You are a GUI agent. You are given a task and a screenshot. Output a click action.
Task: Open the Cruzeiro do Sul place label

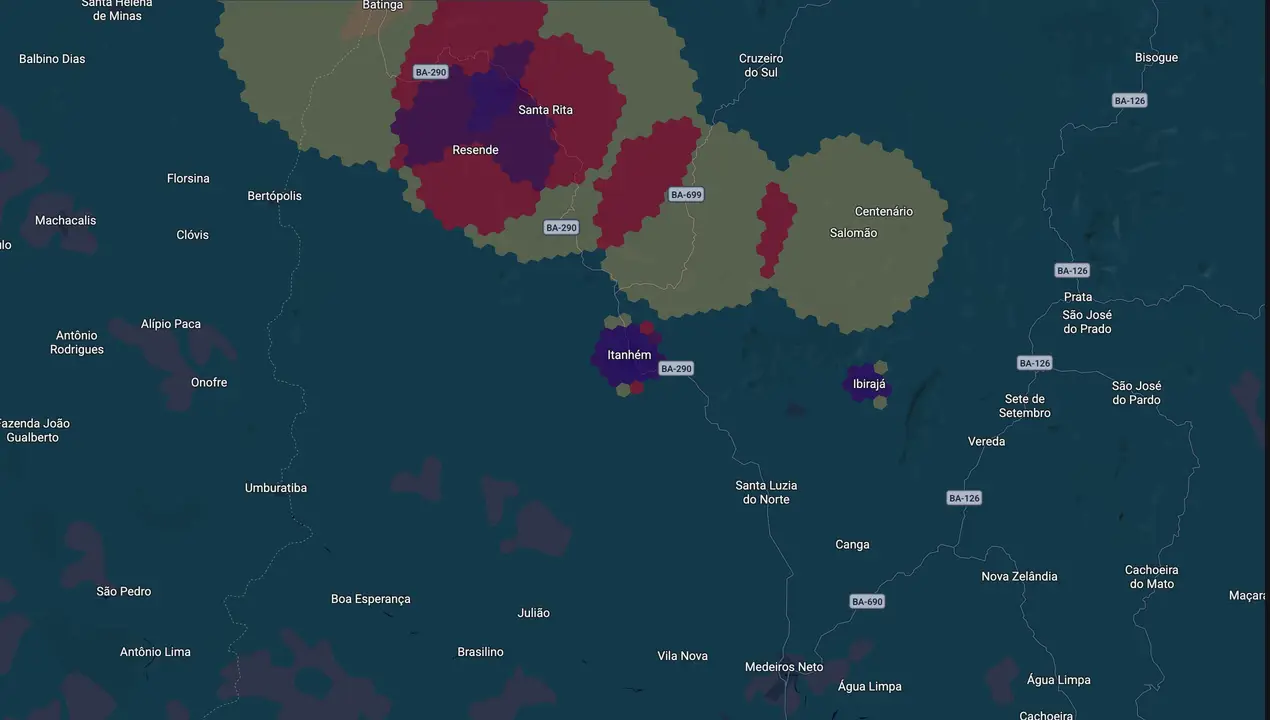point(761,66)
